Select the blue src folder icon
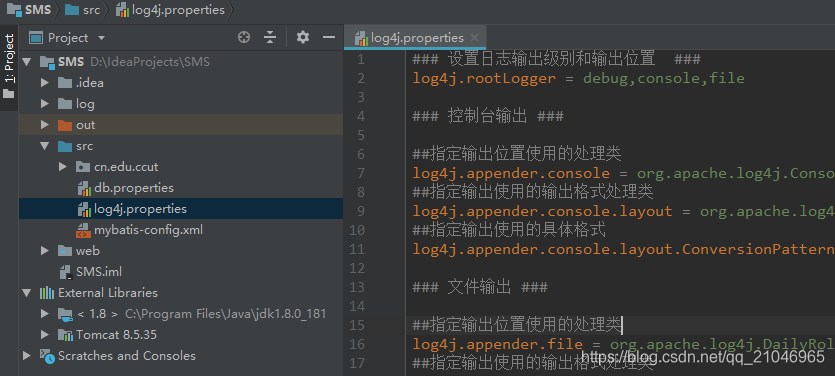Viewport: 835px width, 376px height. (x=65, y=146)
